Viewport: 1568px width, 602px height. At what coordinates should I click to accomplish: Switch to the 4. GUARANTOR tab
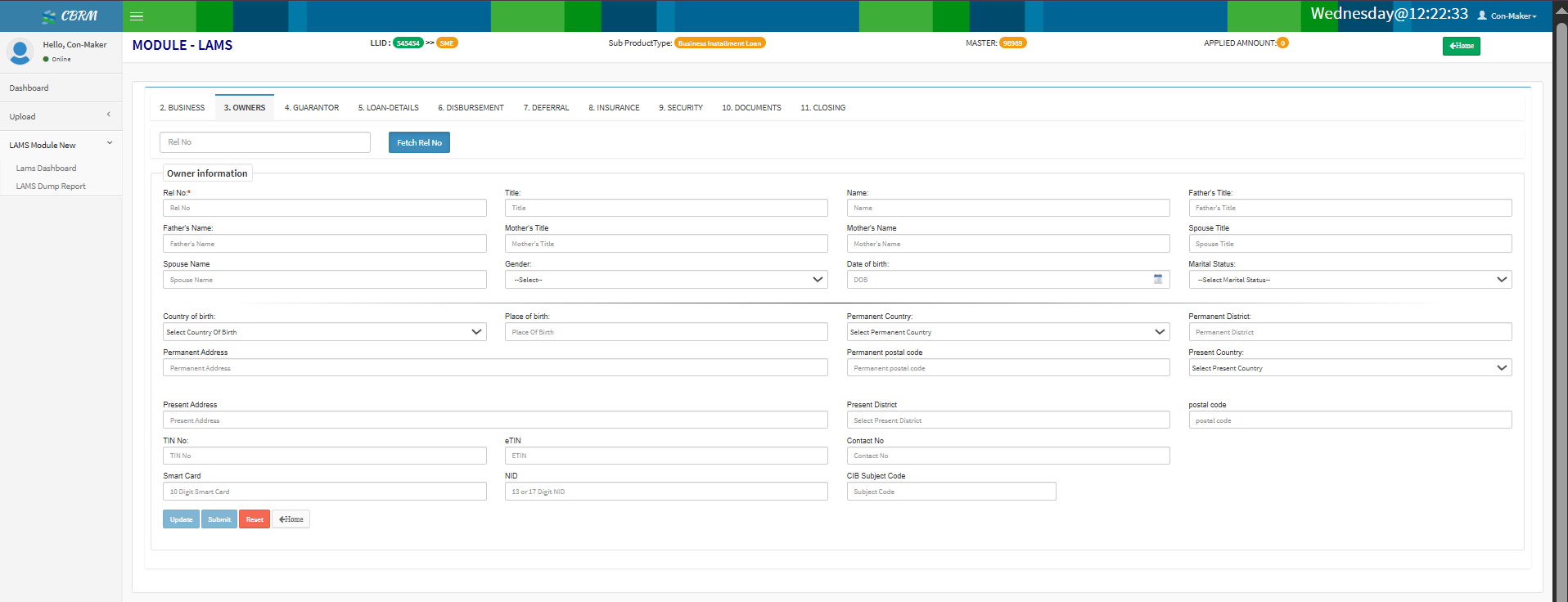(x=311, y=108)
